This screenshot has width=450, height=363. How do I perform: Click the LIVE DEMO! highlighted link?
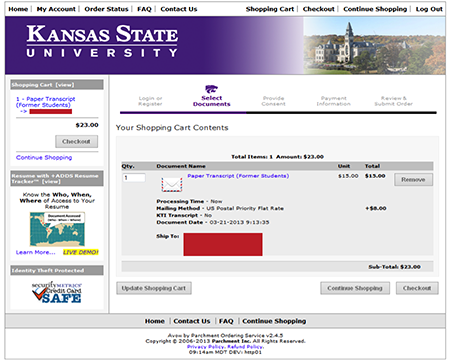81,252
